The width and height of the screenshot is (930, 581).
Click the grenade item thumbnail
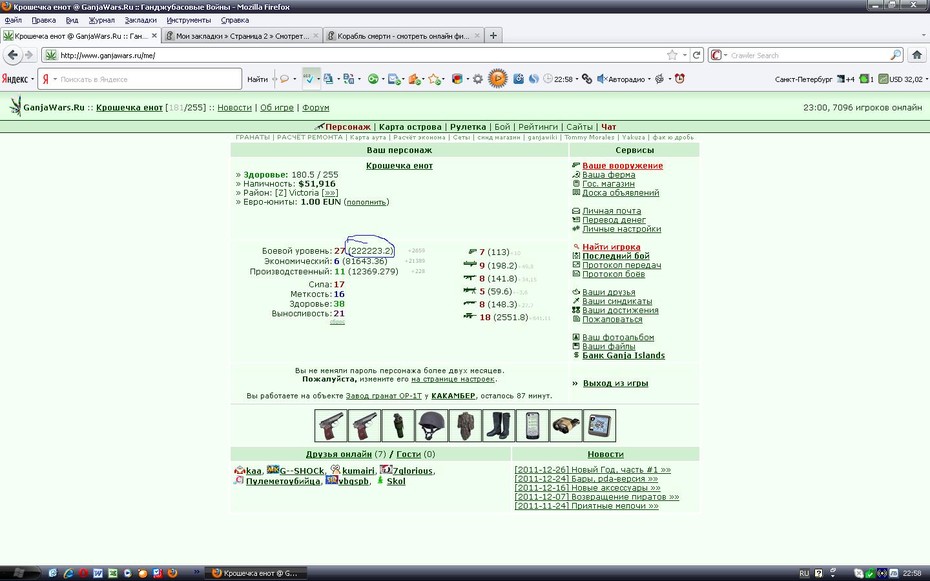[x=398, y=426]
